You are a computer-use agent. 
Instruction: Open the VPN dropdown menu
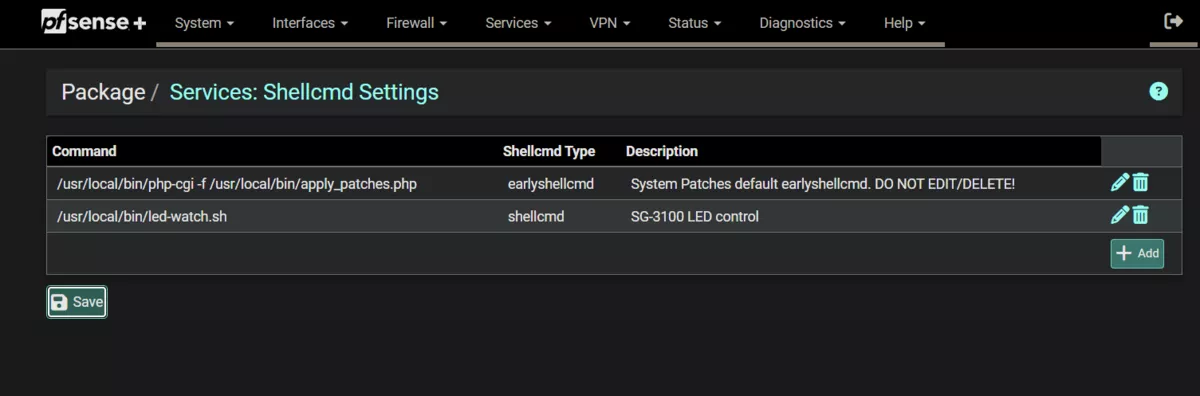coord(610,23)
